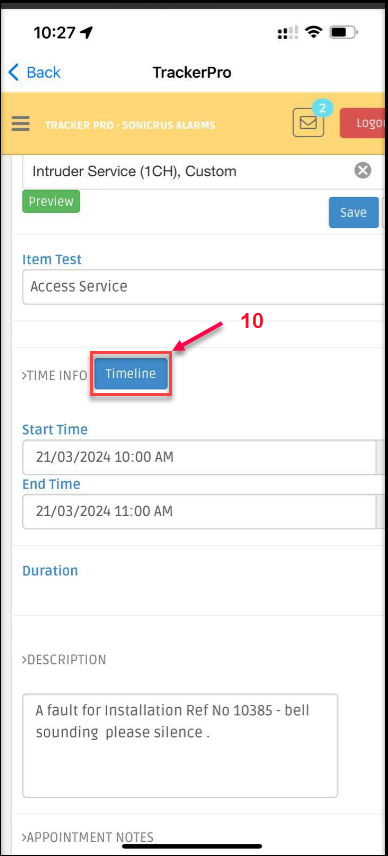
Task: Open the hamburger menu icon
Action: pos(21,124)
